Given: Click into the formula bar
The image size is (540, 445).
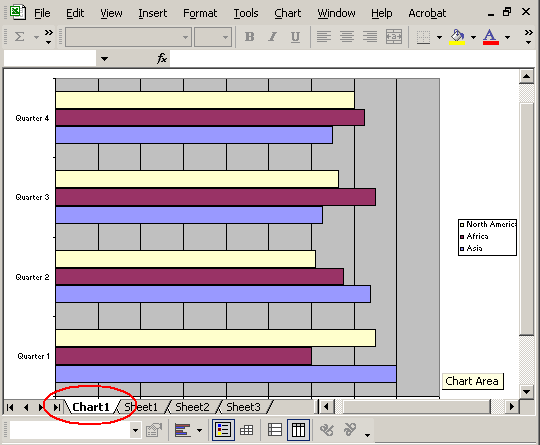Looking at the screenshot, I should click(353, 58).
